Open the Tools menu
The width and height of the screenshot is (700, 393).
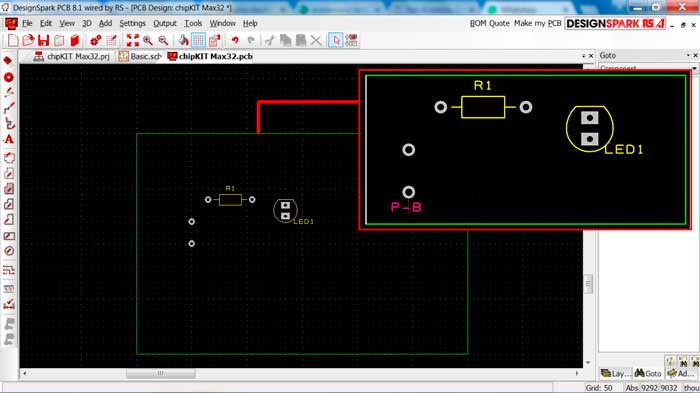click(x=193, y=23)
